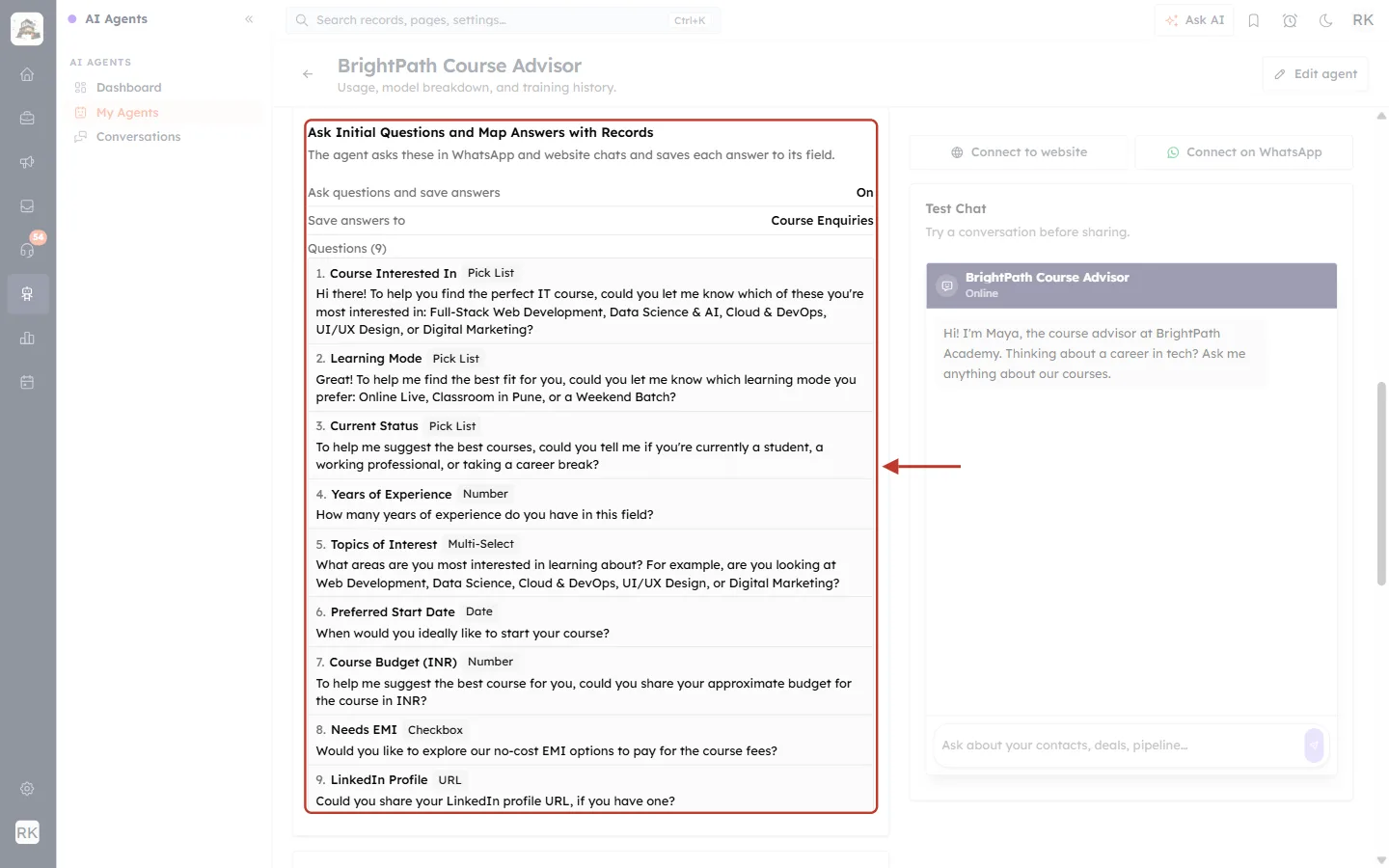The width and height of the screenshot is (1389, 868).
Task: Click the "On" value for Ask questions and save answers
Action: click(x=865, y=193)
